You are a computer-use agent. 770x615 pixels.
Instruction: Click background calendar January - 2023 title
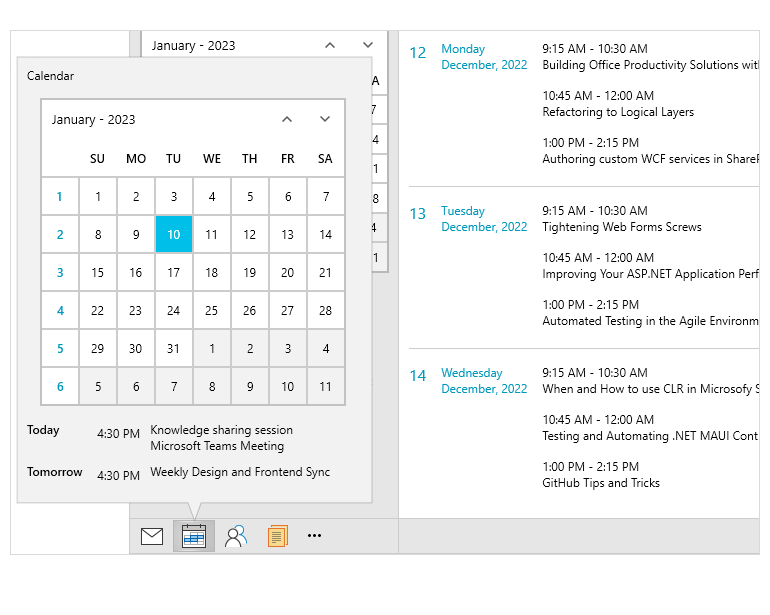click(193, 46)
